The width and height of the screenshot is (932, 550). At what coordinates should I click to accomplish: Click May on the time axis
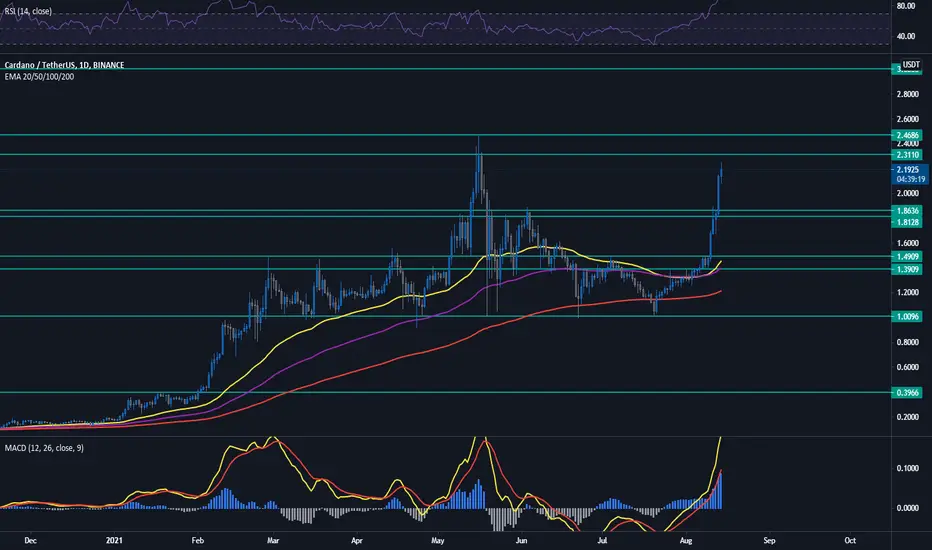[x=437, y=540]
